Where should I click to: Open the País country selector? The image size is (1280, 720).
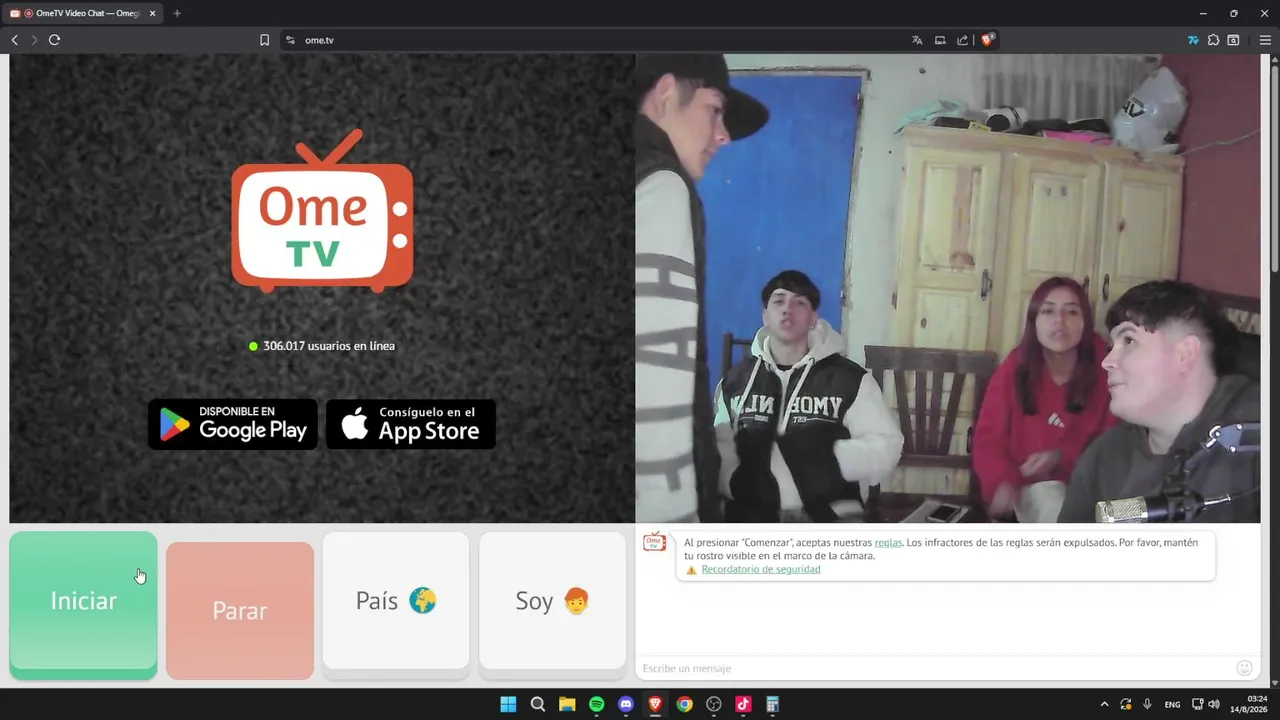(396, 600)
